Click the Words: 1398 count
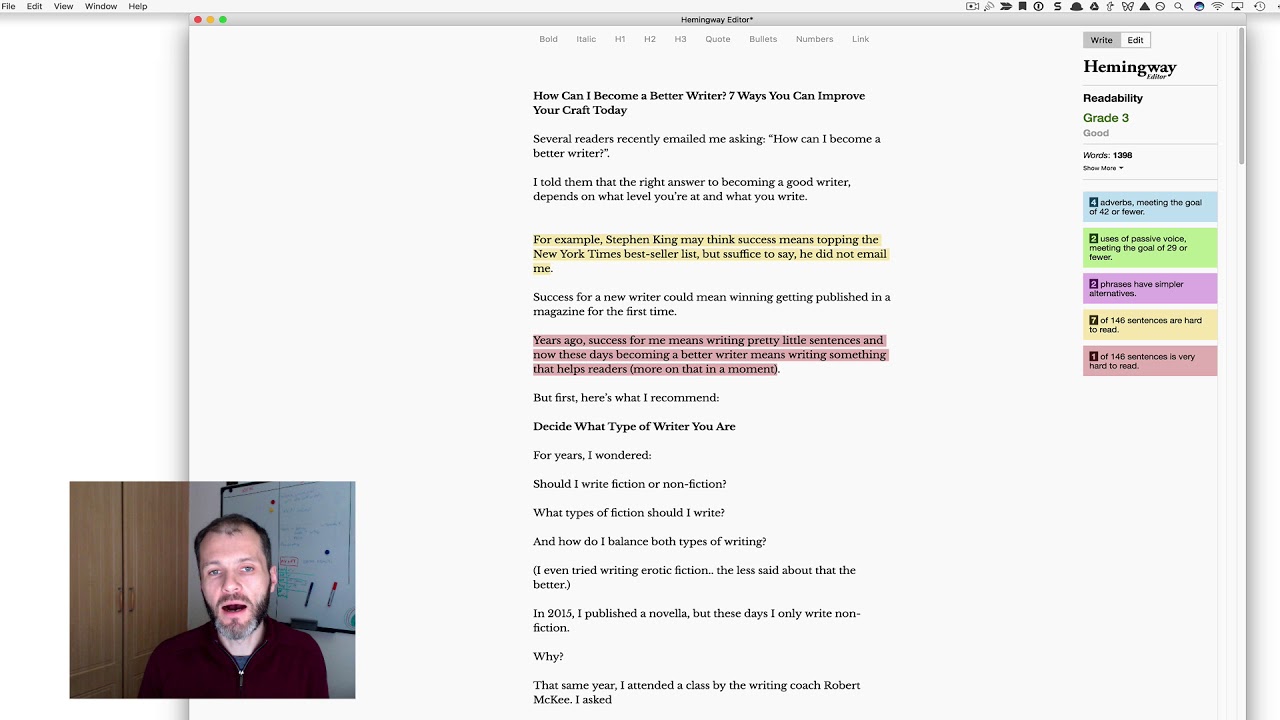 1107,155
